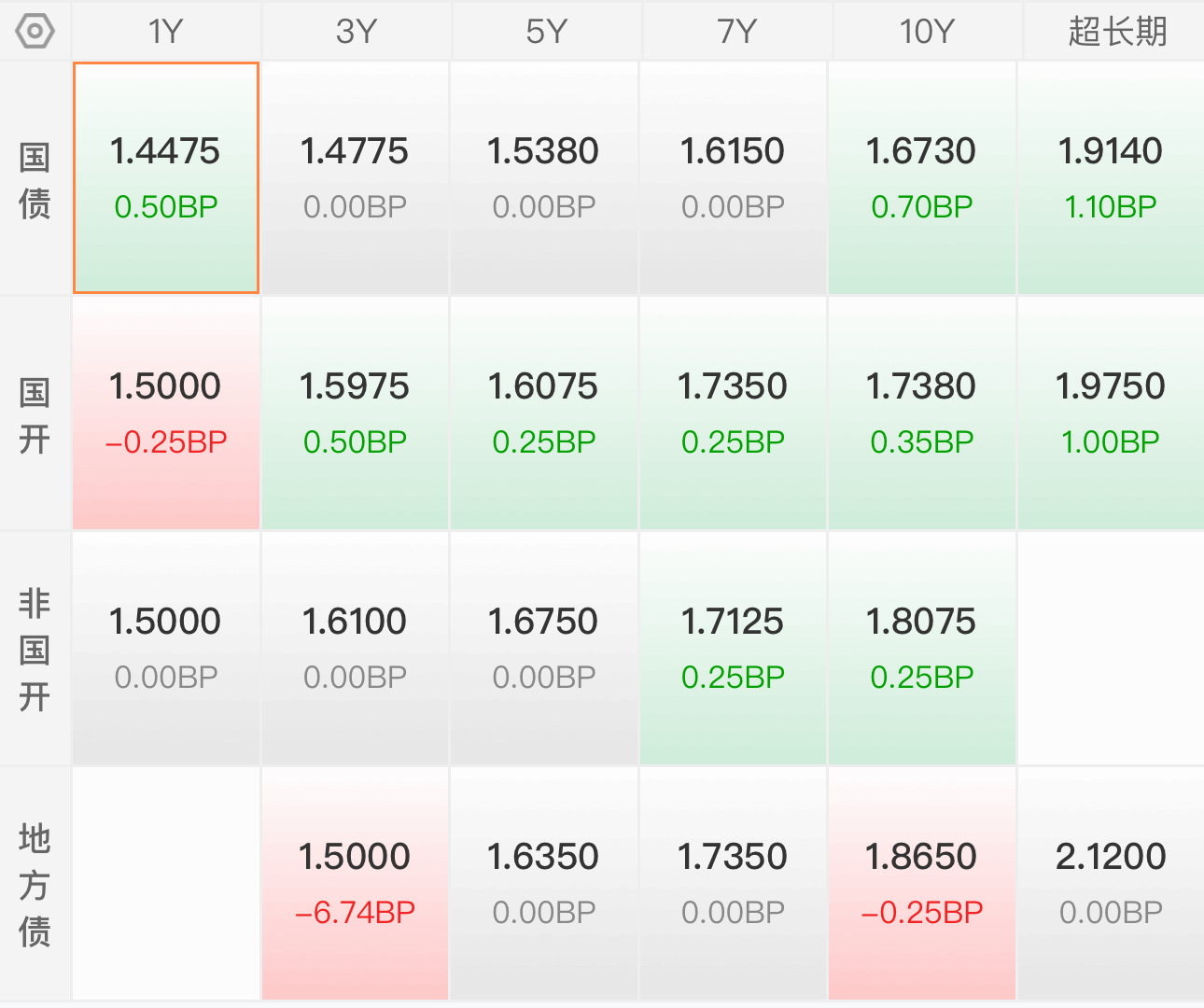Viewport: 1204px width, 1008px height.
Task: Open 国债 超长期 cell showing 1.9140
Action: click(1111, 177)
